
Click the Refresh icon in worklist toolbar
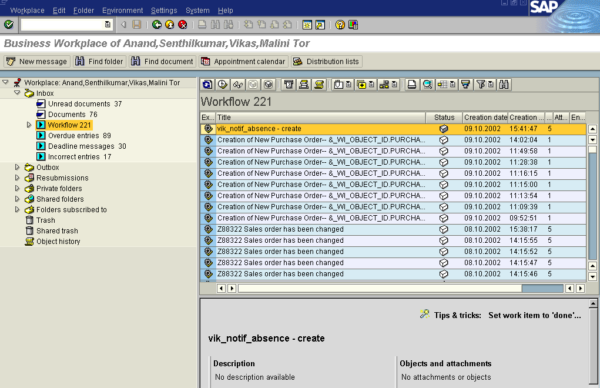tap(207, 85)
